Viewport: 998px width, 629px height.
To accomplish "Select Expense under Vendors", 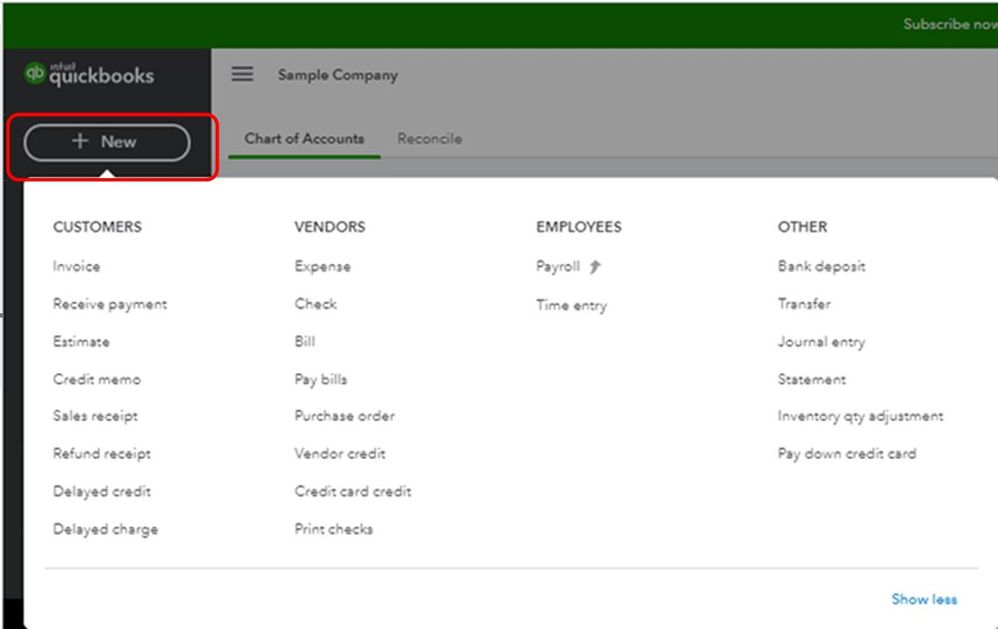I will click(322, 267).
